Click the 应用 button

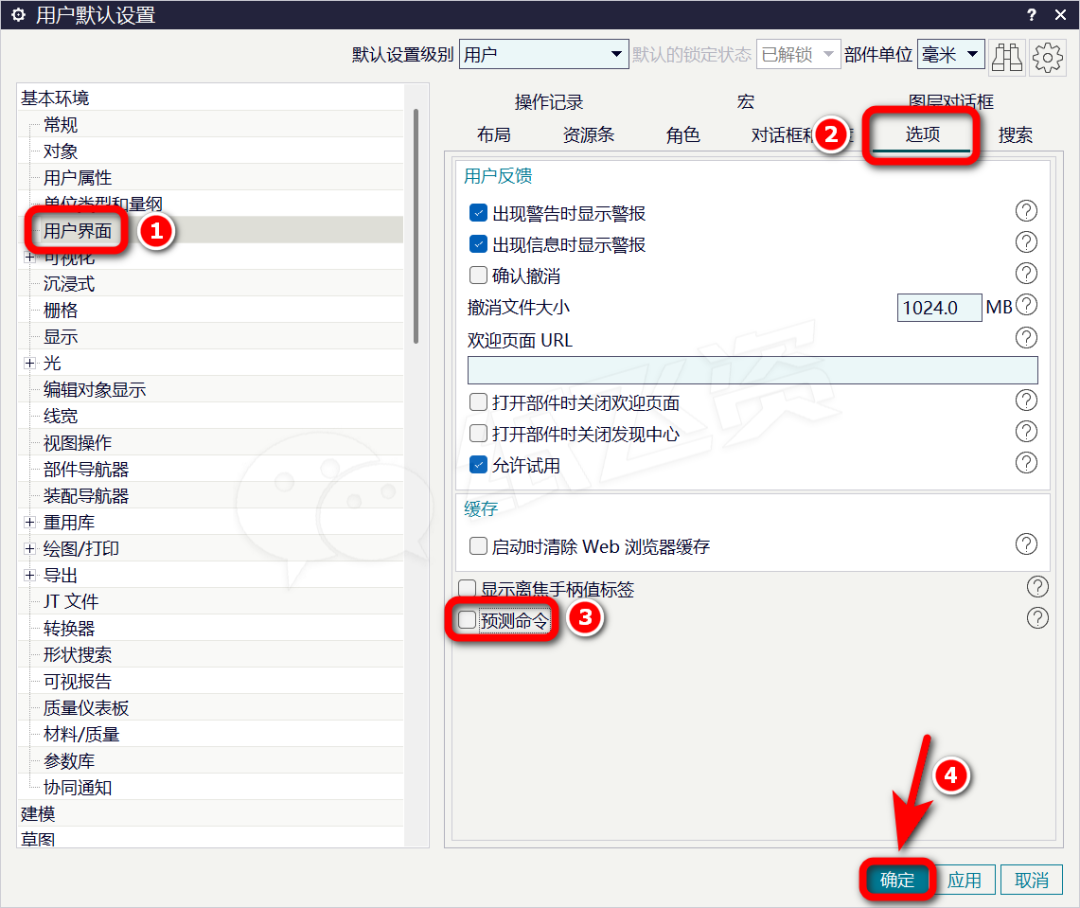click(x=964, y=880)
